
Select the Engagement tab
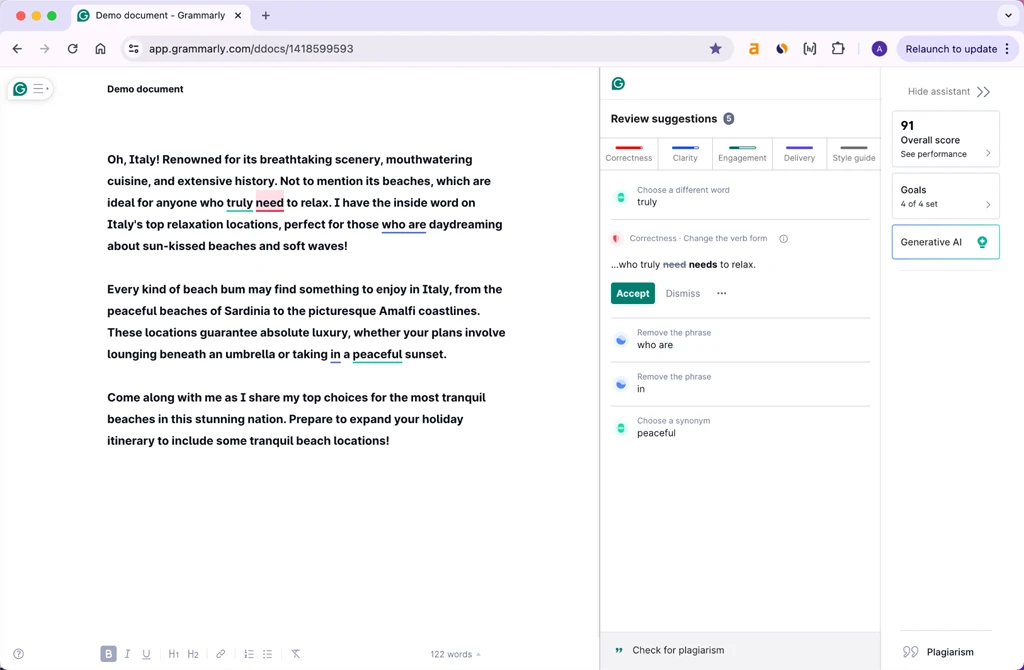click(x=743, y=153)
